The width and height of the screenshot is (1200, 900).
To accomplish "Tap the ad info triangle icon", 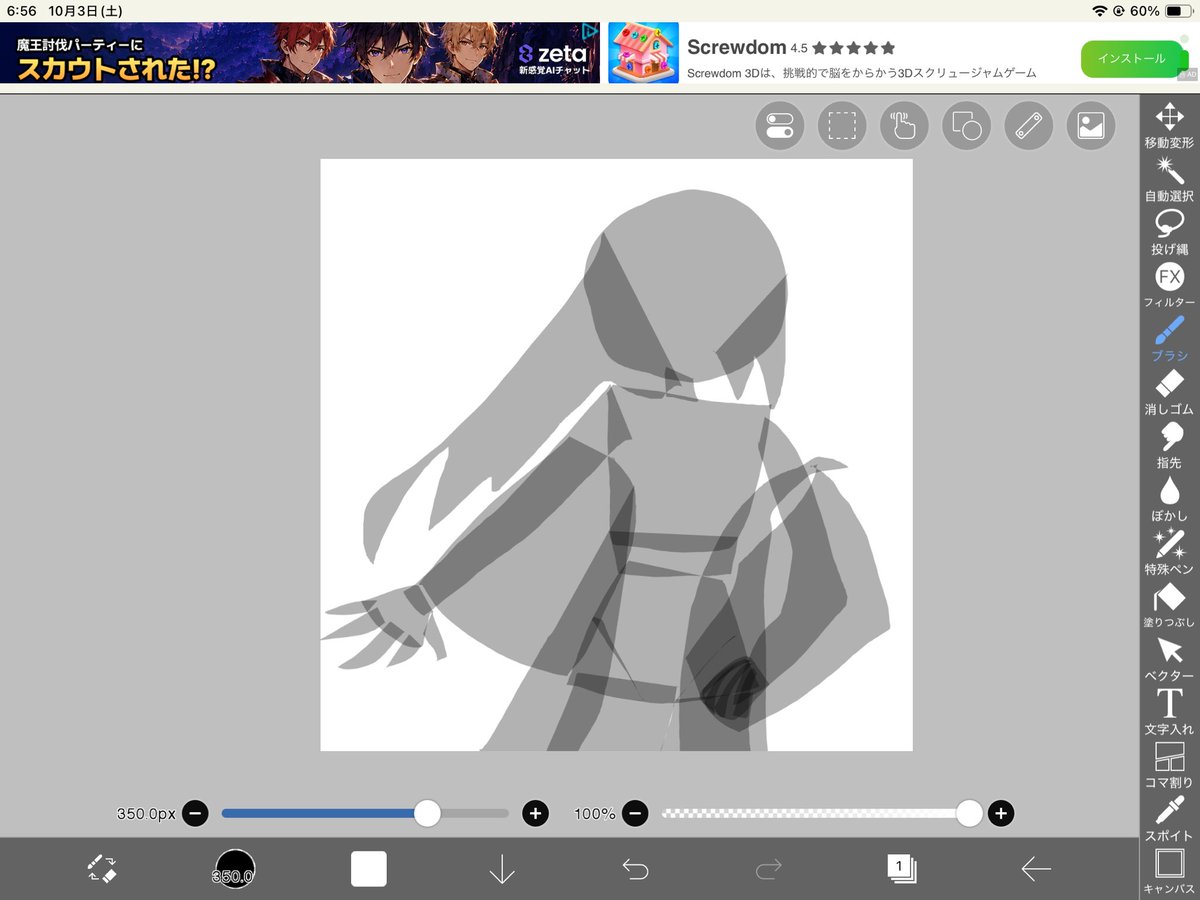I will [x=590, y=31].
